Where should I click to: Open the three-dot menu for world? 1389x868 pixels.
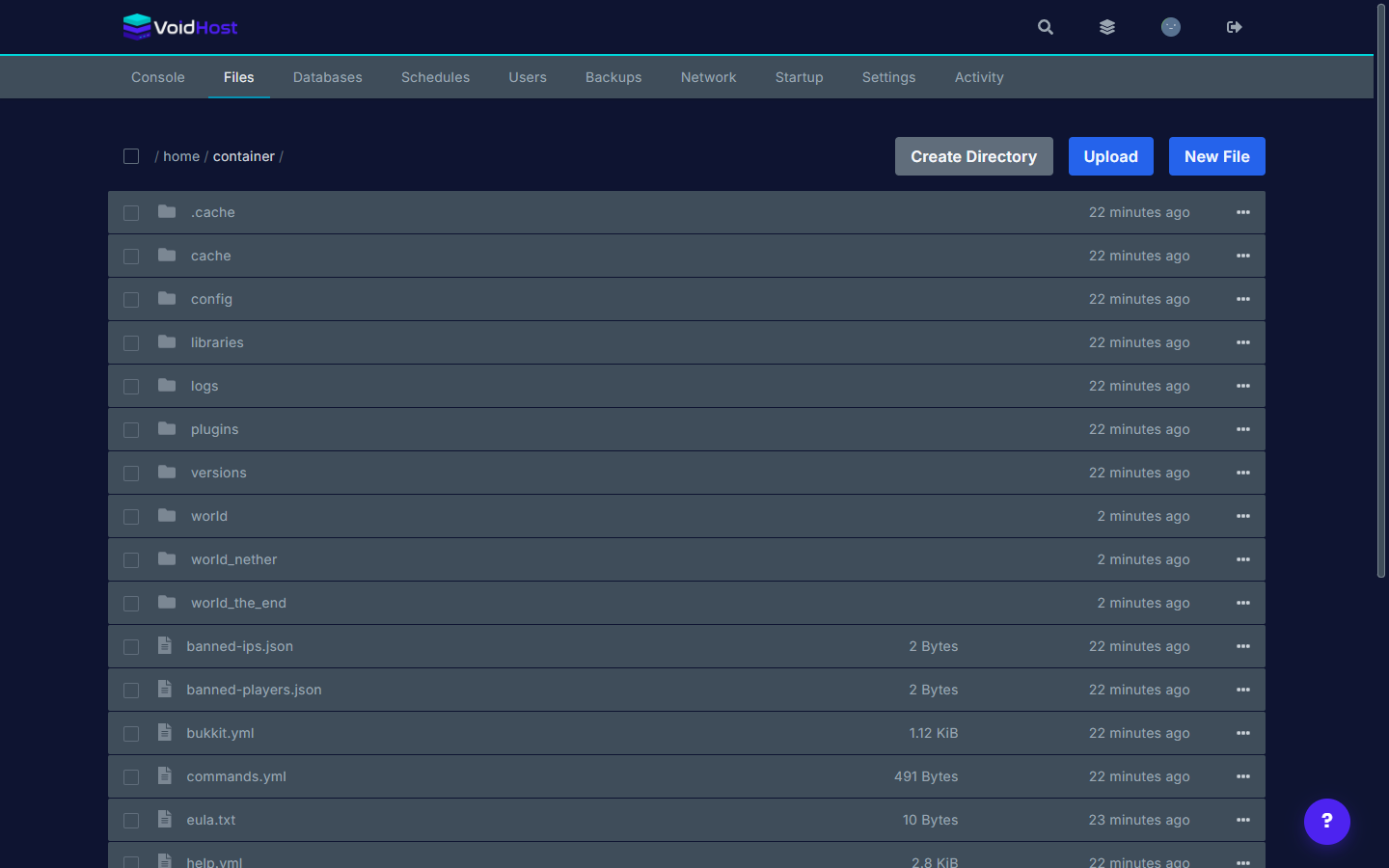[1243, 516]
